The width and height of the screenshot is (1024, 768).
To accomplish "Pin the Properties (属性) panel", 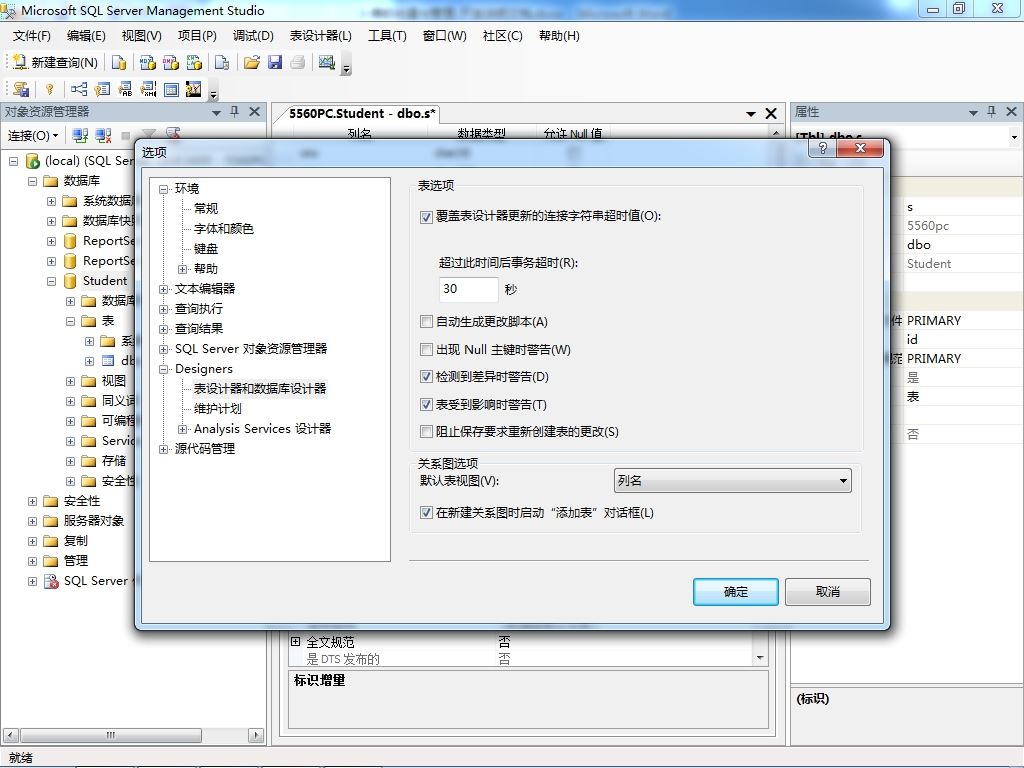I will (991, 112).
